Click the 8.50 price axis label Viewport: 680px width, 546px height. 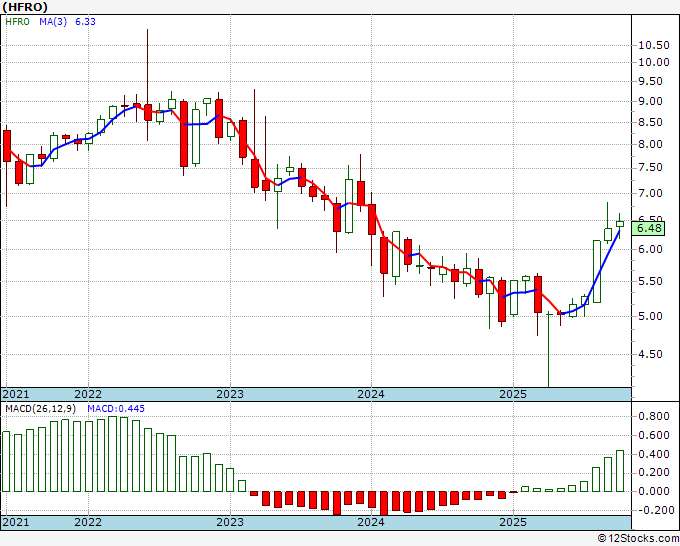click(650, 123)
